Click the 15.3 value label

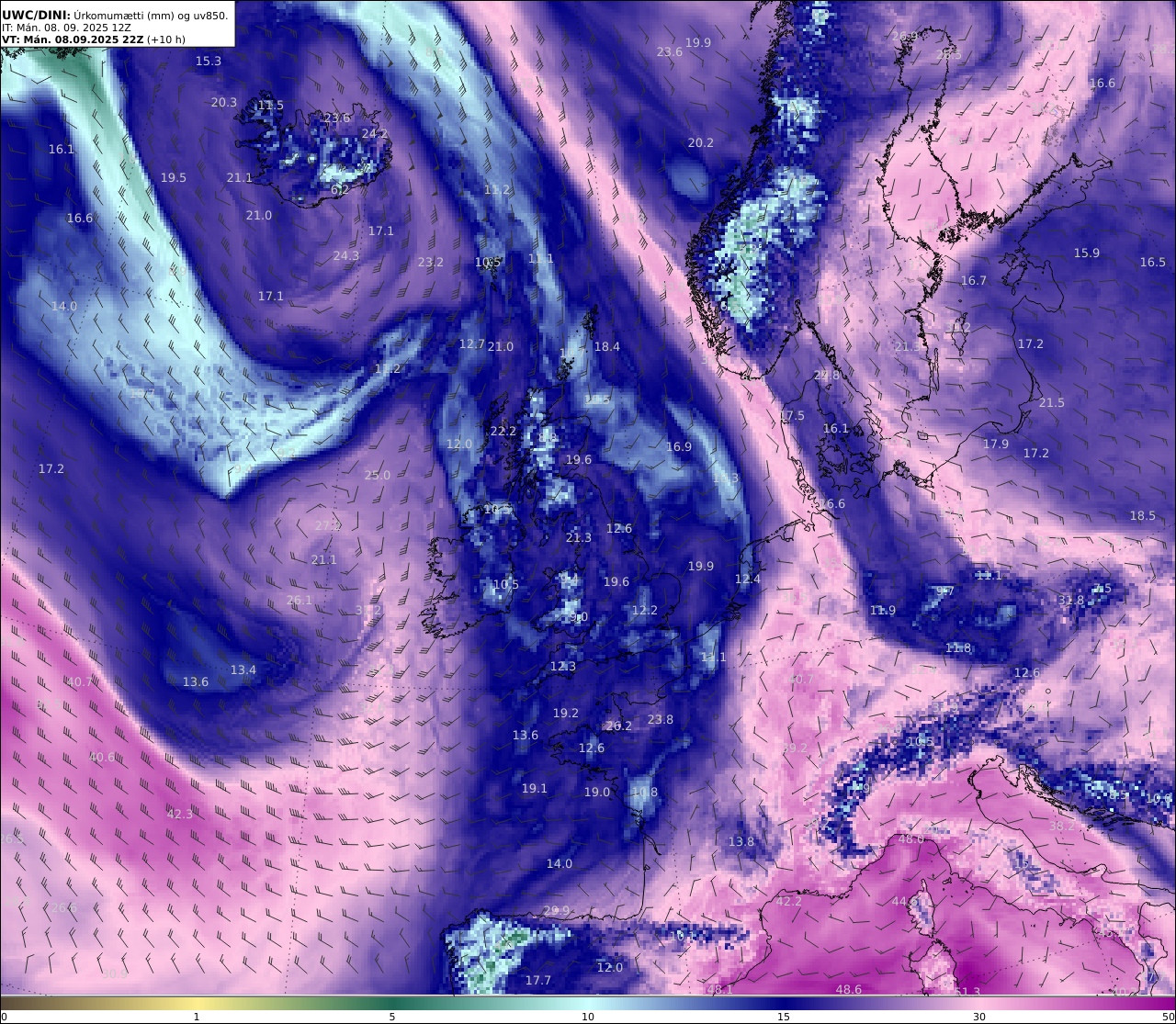[209, 61]
